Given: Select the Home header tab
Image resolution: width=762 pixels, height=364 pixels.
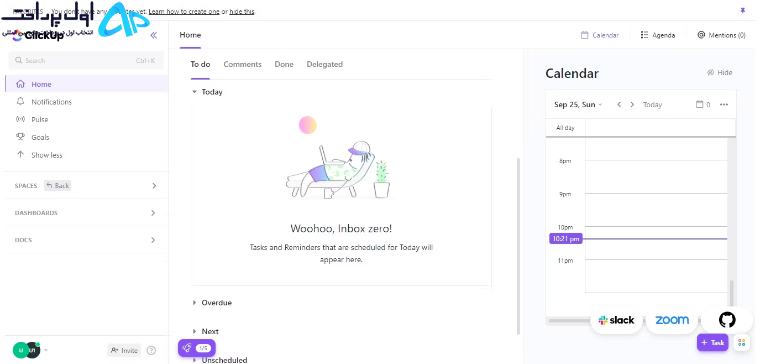Looking at the screenshot, I should pyautogui.click(x=190, y=35).
